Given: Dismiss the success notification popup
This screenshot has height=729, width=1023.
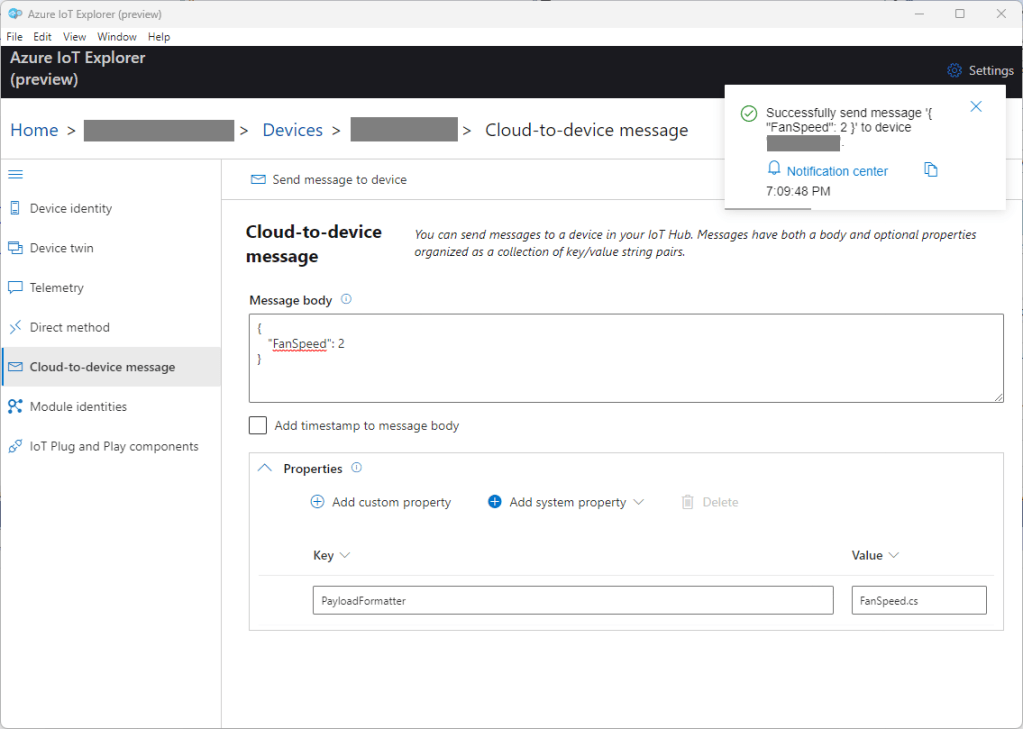Looking at the screenshot, I should tap(976, 106).
